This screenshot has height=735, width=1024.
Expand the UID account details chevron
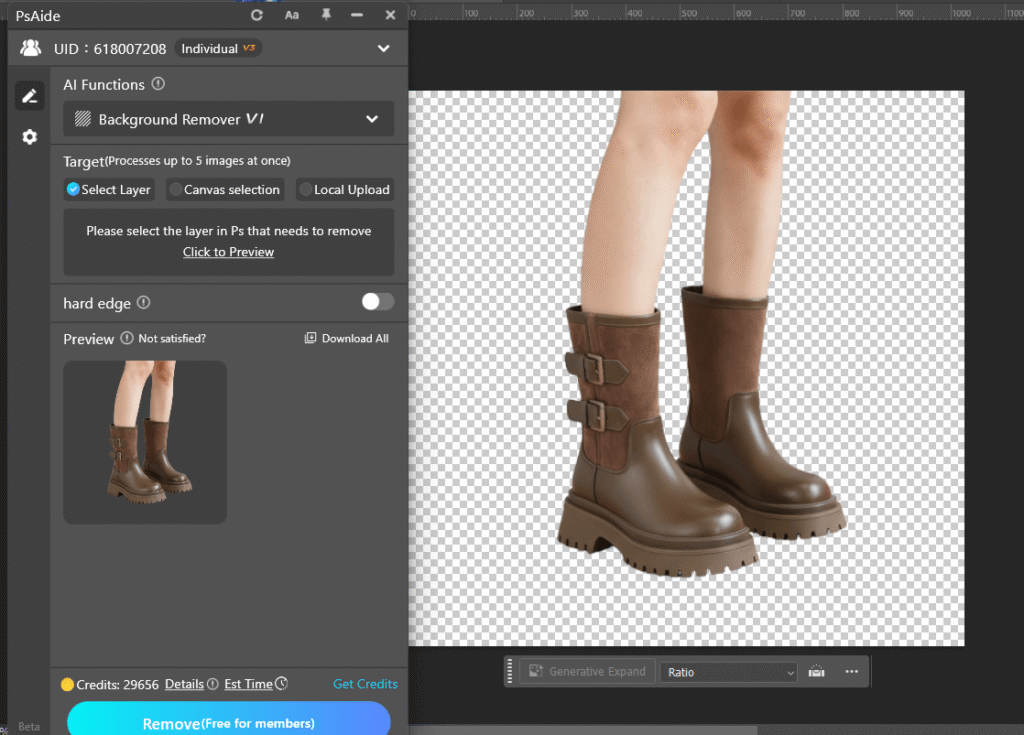click(x=383, y=47)
